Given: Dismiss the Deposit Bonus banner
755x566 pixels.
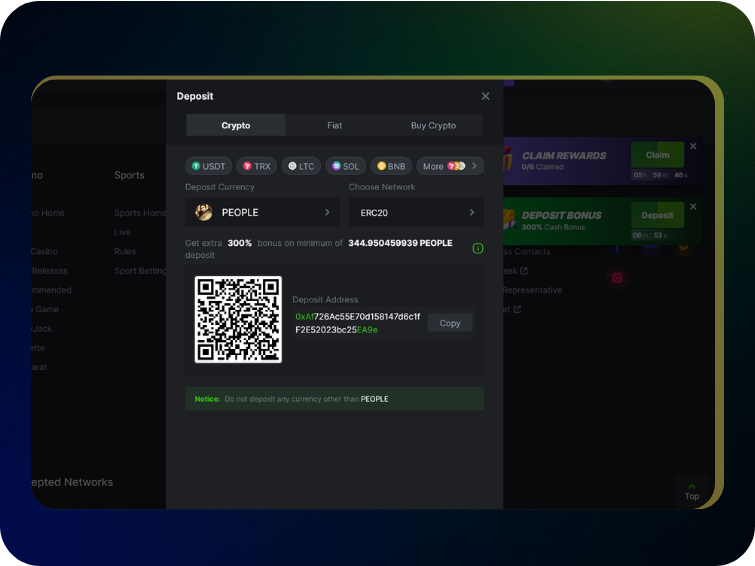Looking at the screenshot, I should (693, 207).
